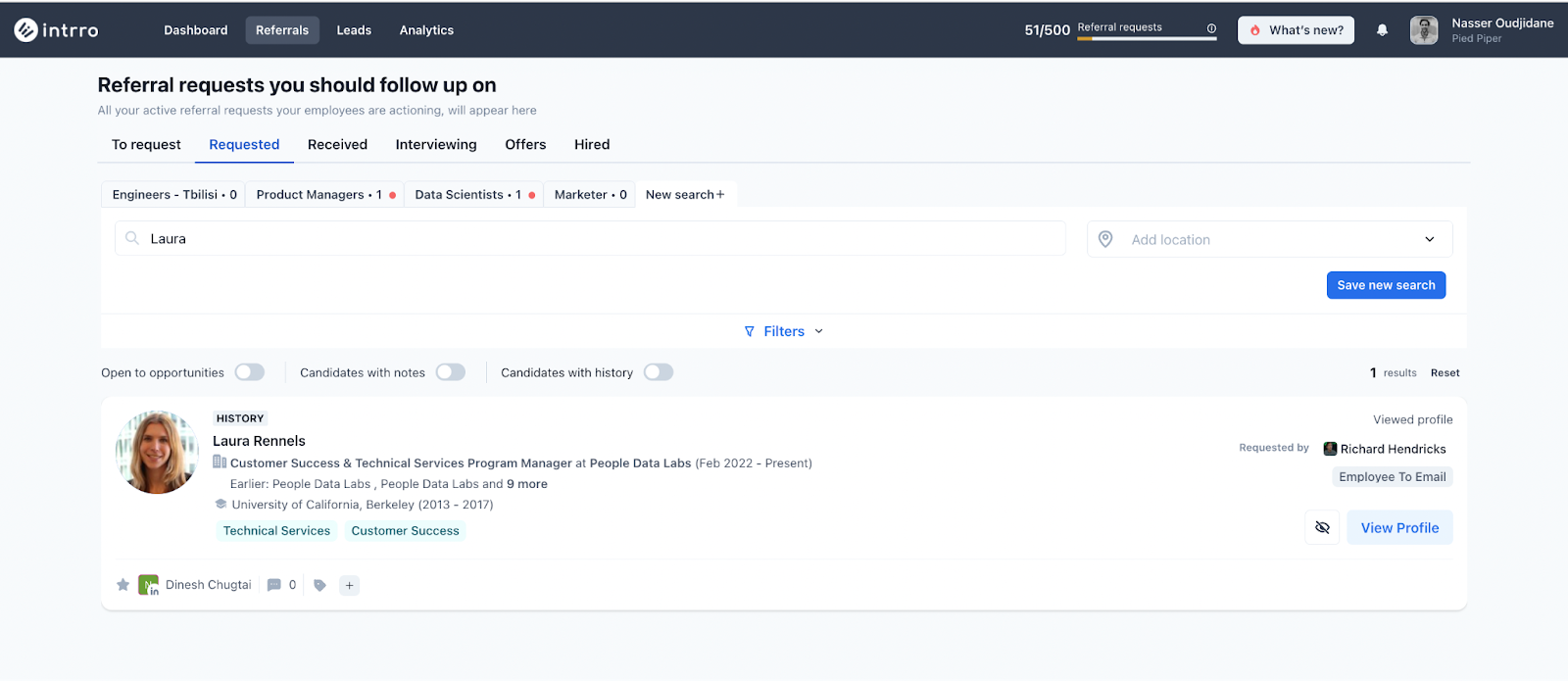
Task: Toggle Open to opportunities switch
Action: 250,372
